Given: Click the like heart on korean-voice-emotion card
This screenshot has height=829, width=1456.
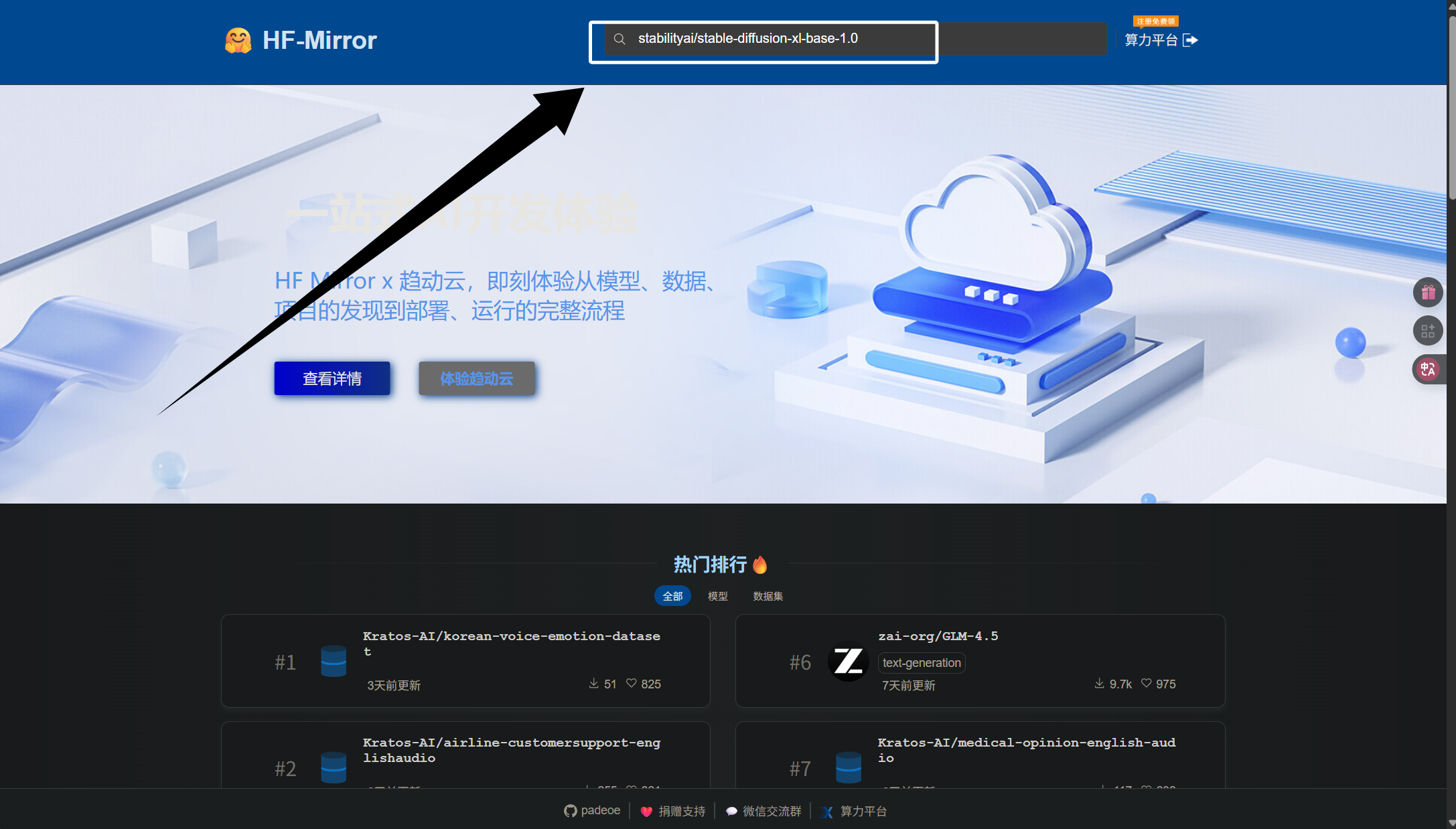Looking at the screenshot, I should pos(631,683).
